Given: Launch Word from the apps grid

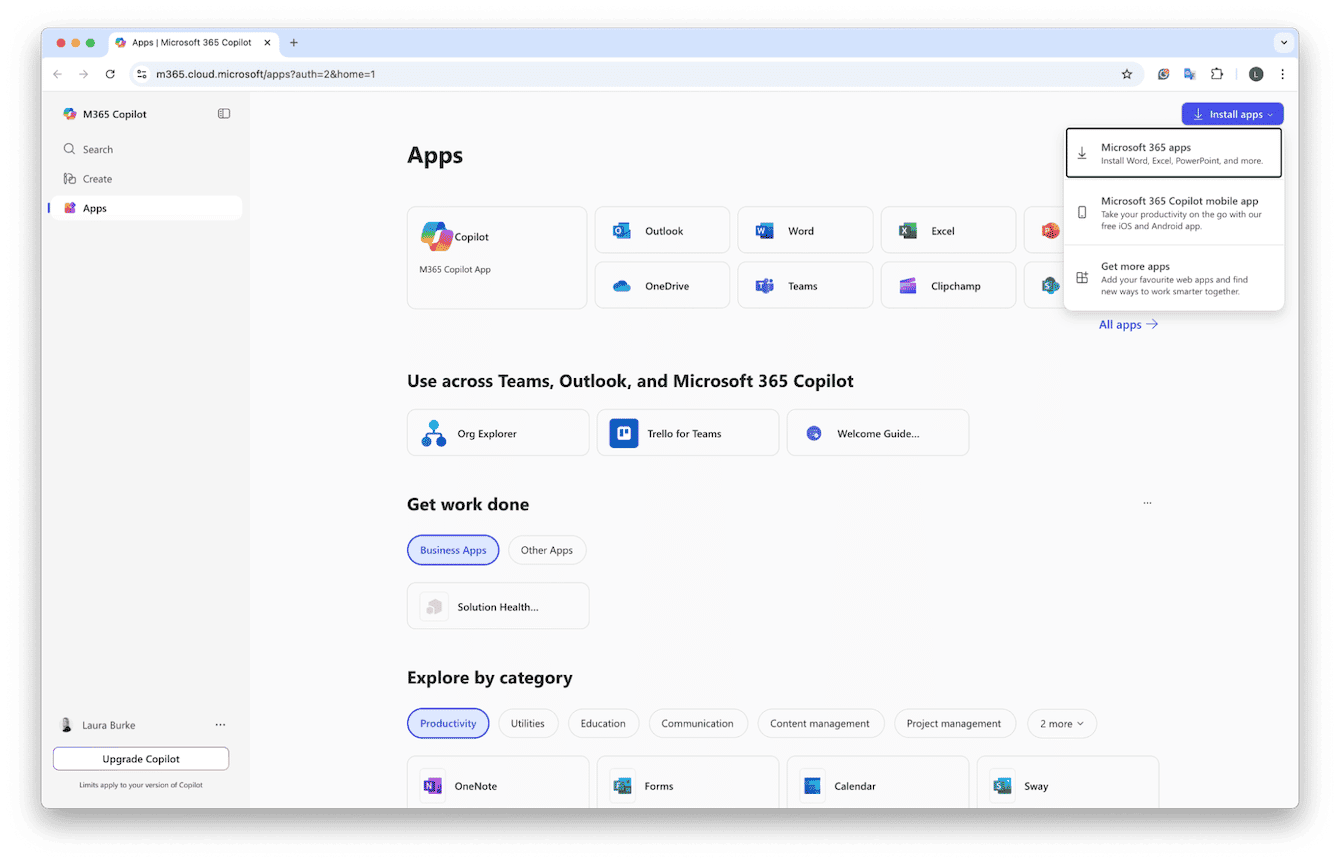Looking at the screenshot, I should click(x=805, y=230).
